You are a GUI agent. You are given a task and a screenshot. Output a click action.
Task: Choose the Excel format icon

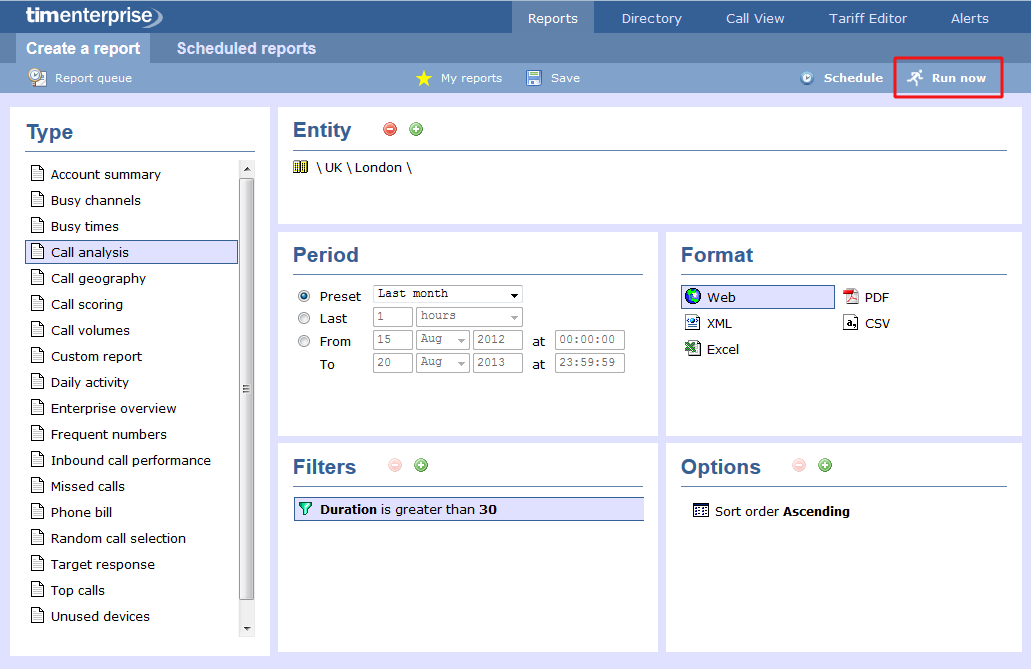[x=693, y=349]
